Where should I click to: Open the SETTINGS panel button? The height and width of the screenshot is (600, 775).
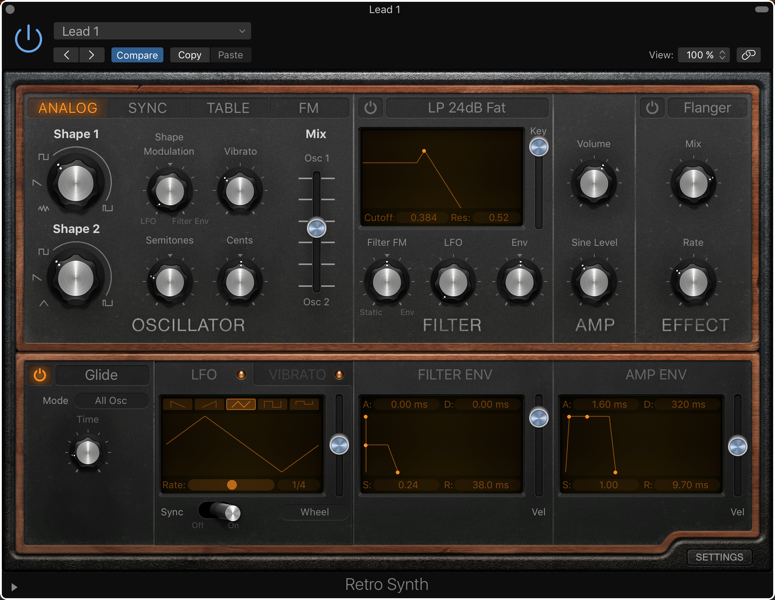coord(719,557)
